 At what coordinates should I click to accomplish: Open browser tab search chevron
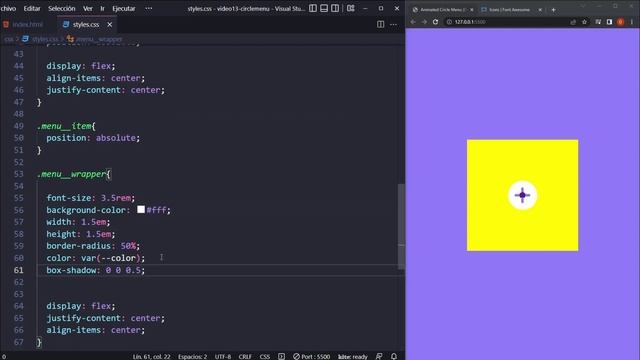(x=582, y=6)
